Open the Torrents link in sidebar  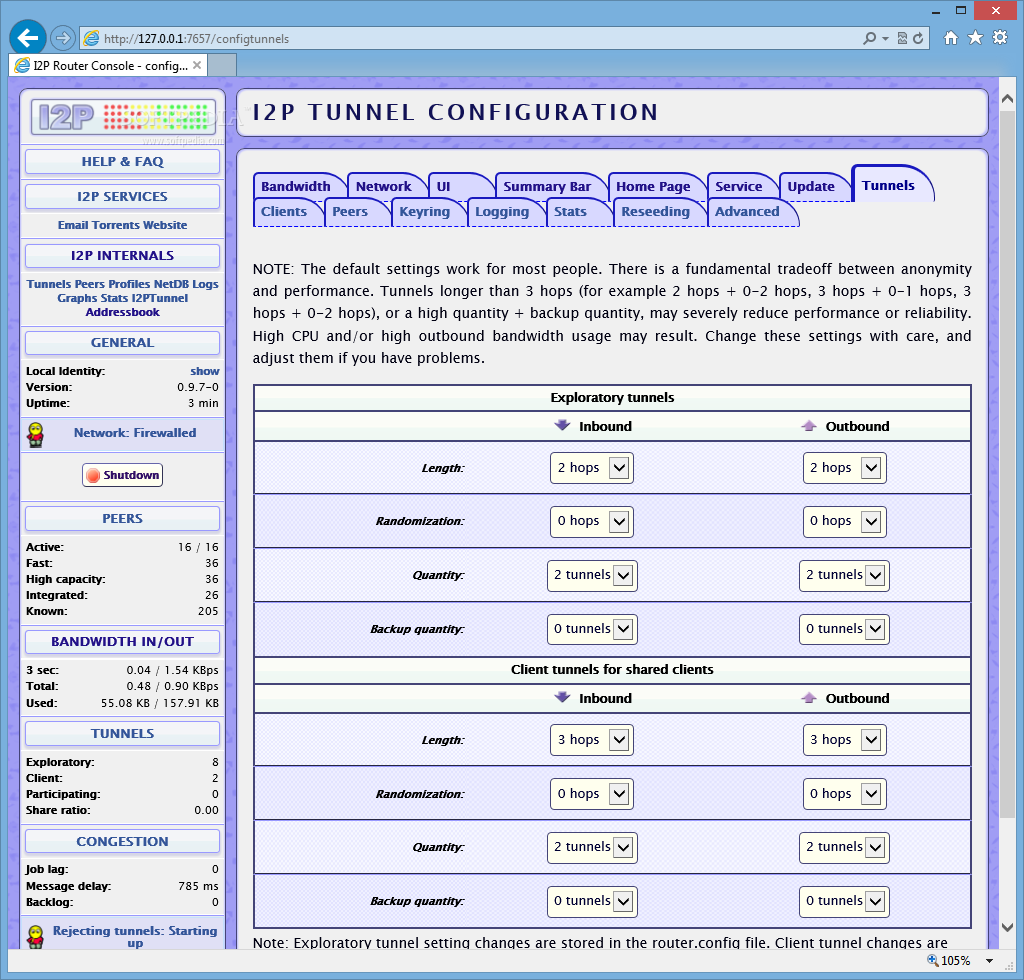(116, 225)
